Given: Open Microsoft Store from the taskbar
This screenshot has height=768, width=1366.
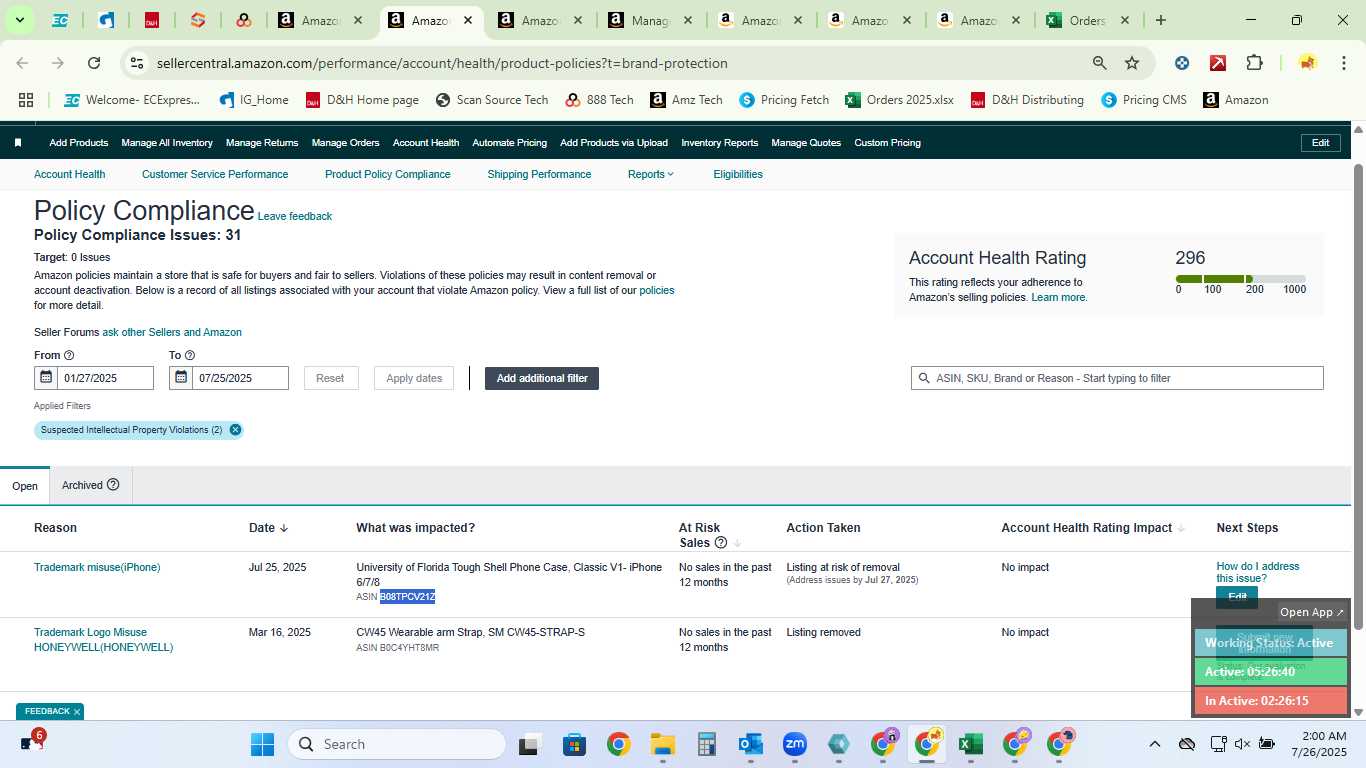Looking at the screenshot, I should click(574, 744).
